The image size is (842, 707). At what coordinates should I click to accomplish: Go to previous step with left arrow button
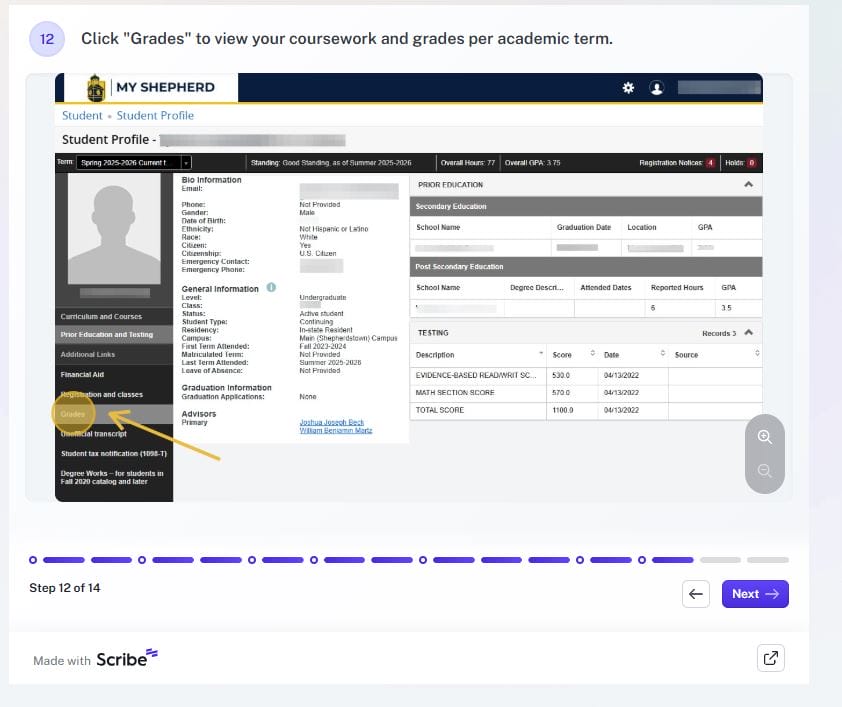point(696,594)
